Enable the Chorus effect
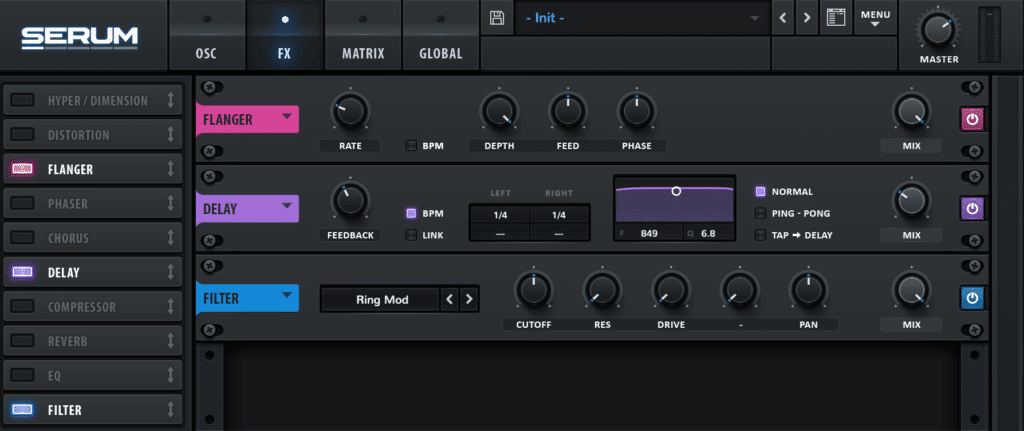Screen dimensions: 1024x431 (x=24, y=238)
